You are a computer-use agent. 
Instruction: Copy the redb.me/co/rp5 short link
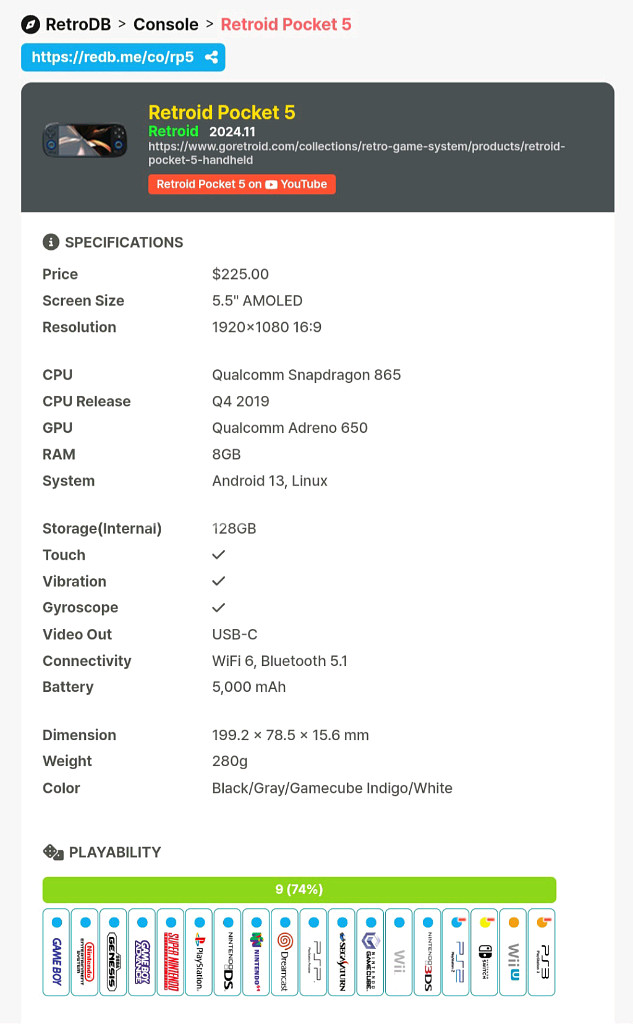(112, 58)
